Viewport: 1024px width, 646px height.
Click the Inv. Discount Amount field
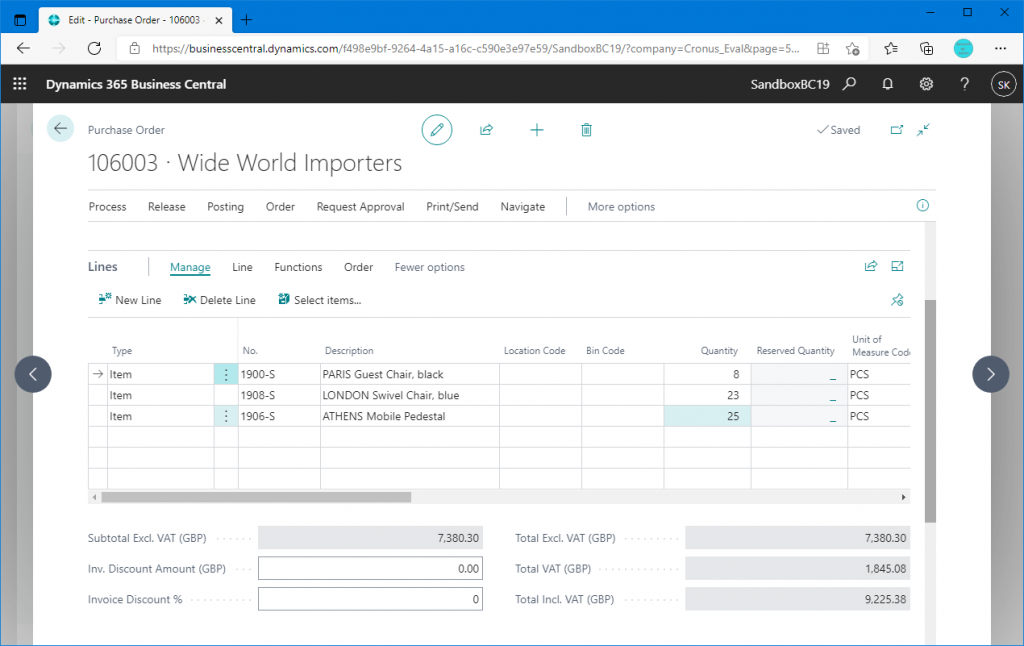tap(370, 568)
